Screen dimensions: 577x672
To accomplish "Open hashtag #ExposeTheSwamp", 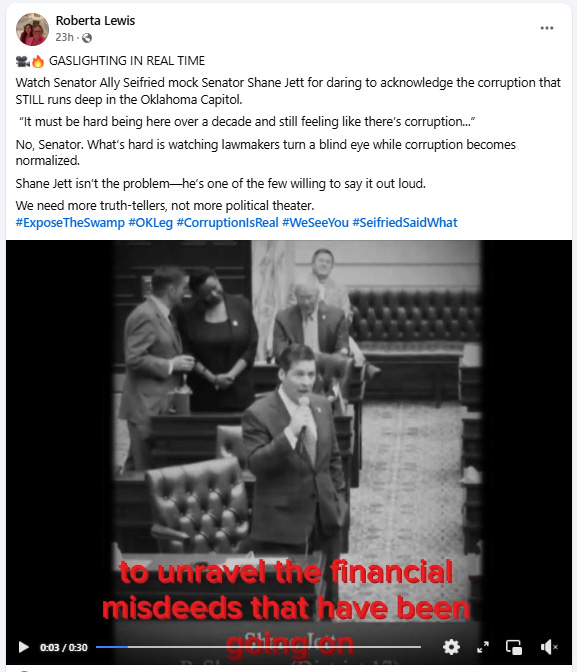I will pos(70,223).
